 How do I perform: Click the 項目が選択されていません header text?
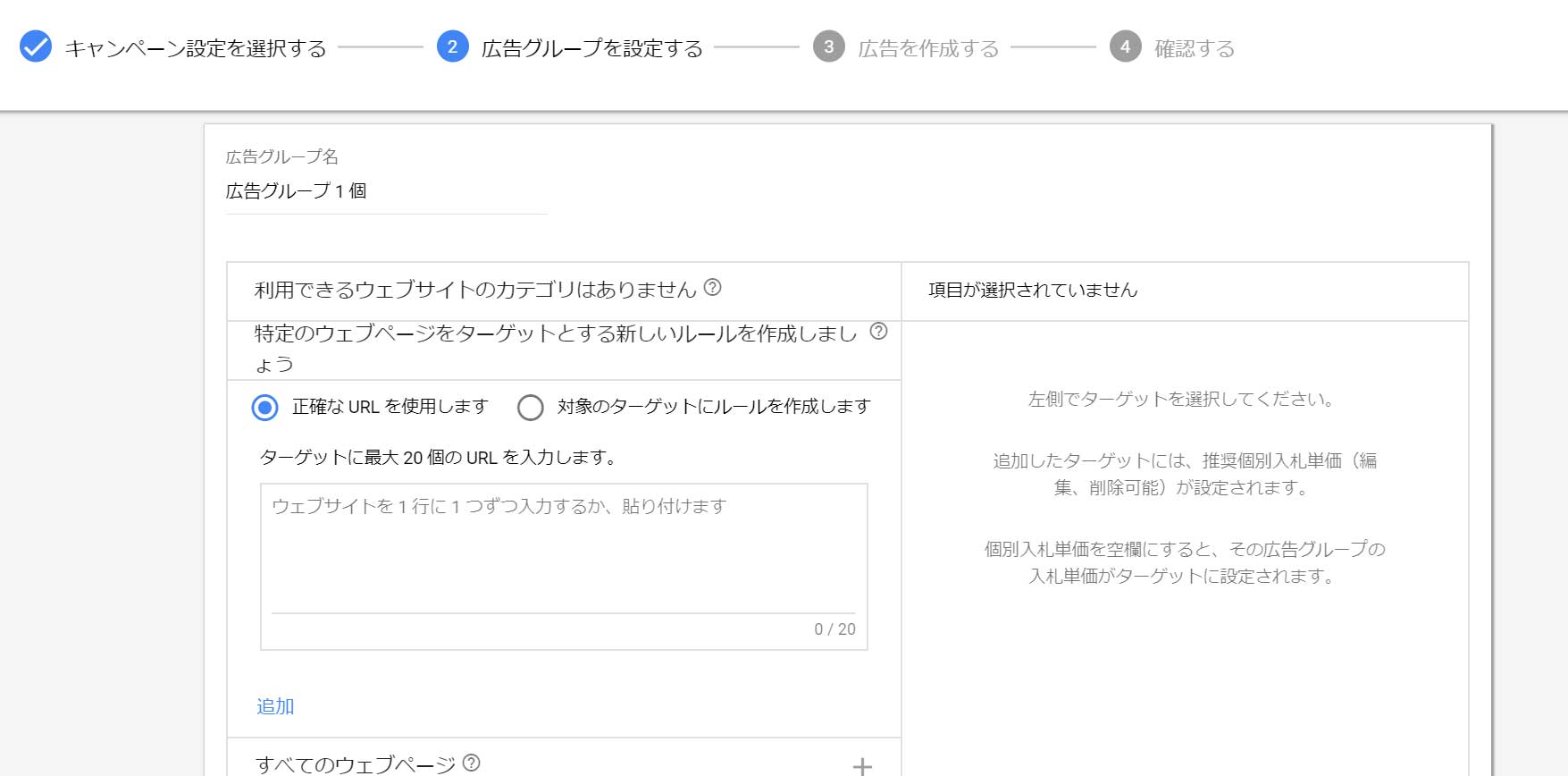click(1033, 290)
